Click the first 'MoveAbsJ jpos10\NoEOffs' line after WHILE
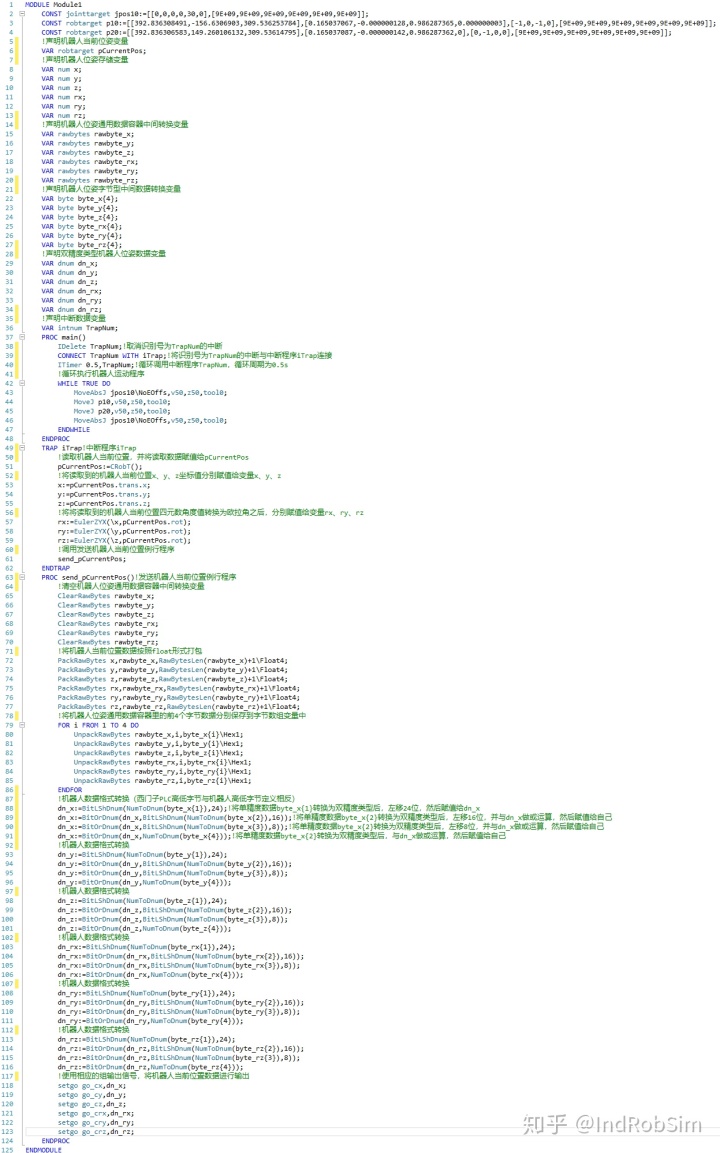Screen dimensions: 720x1153 tap(150, 393)
